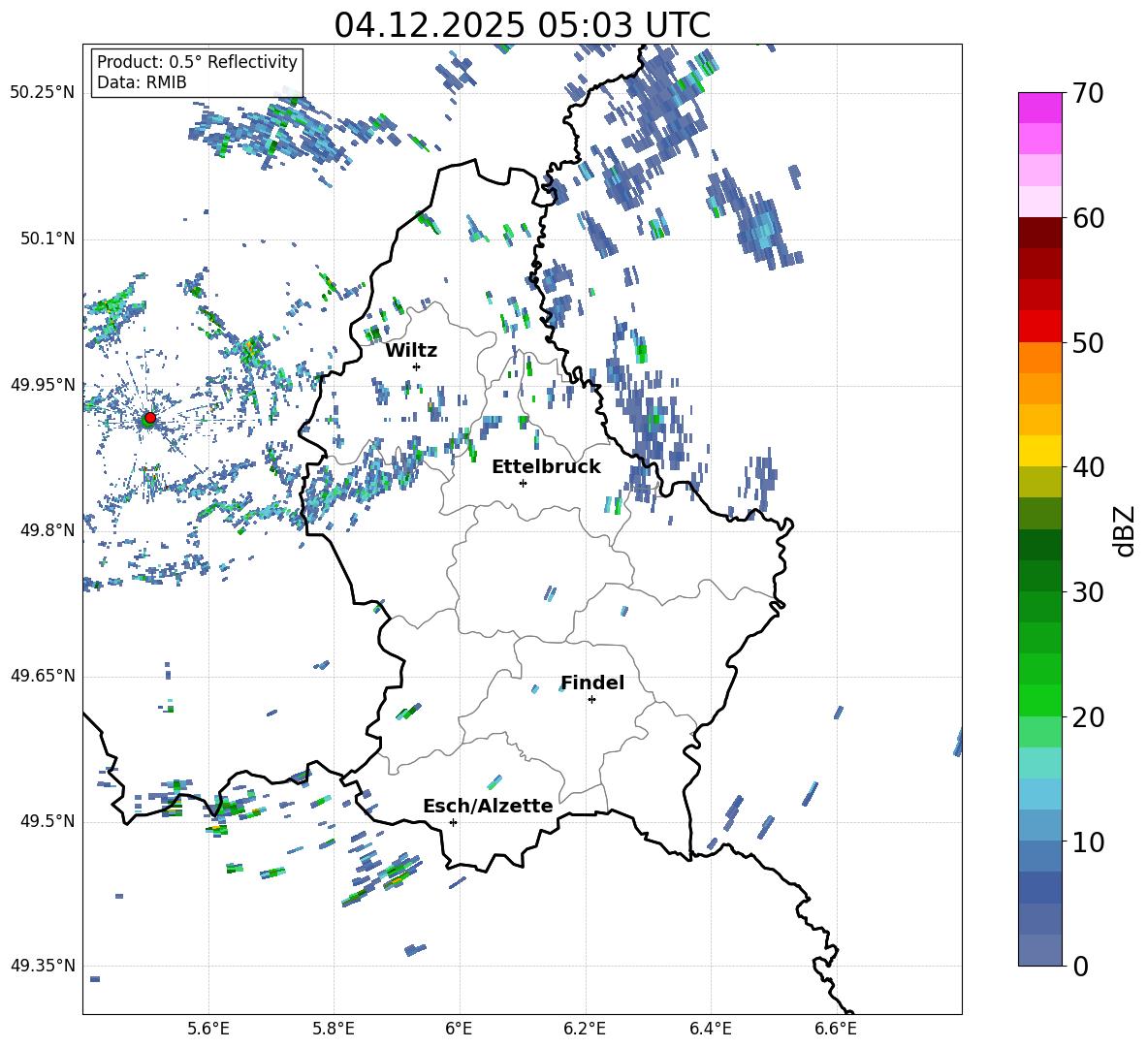Click the 6°E longitude label
Screen dimensions: 1148x1048
point(459,1029)
